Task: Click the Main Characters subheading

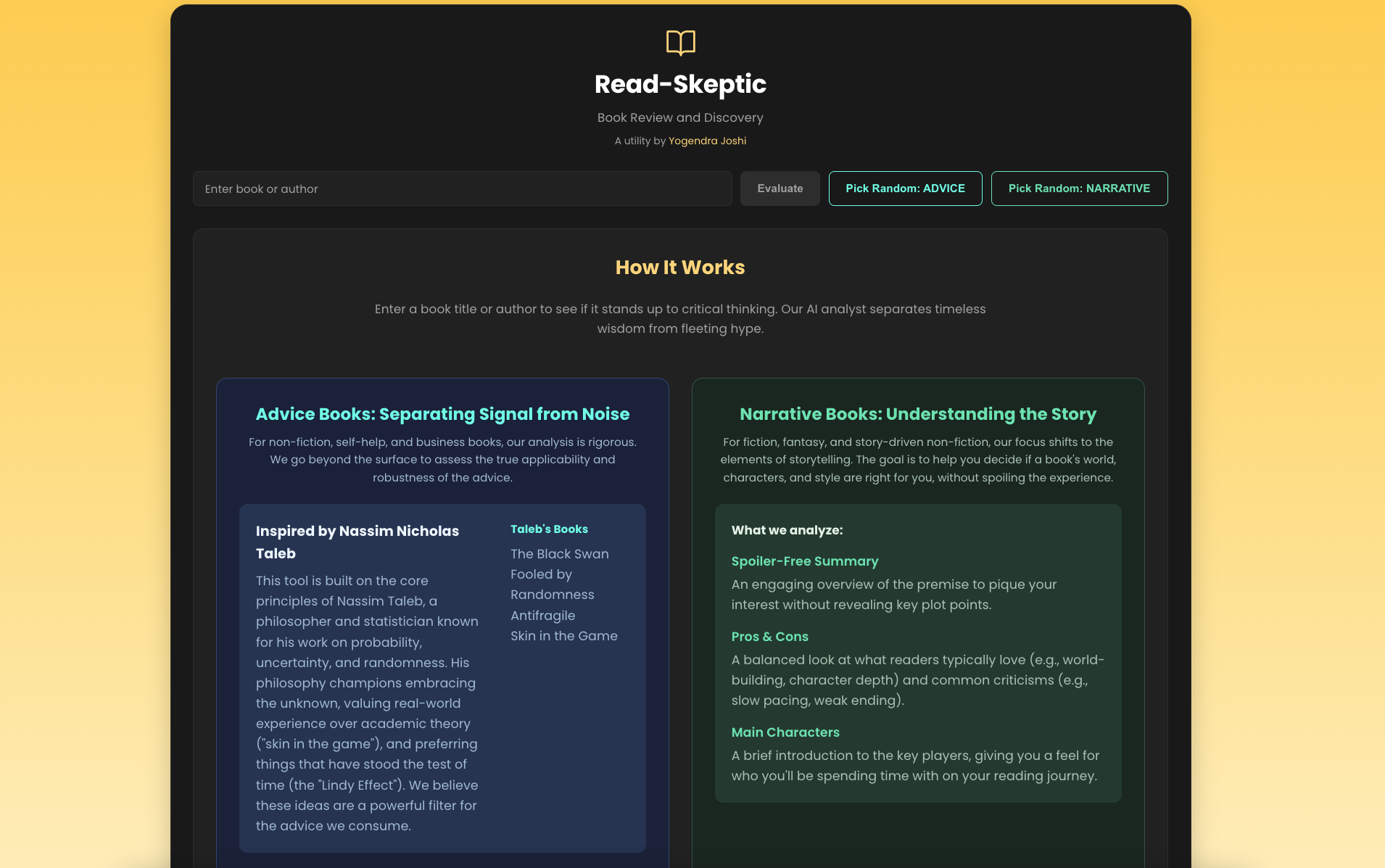Action: 785,732
